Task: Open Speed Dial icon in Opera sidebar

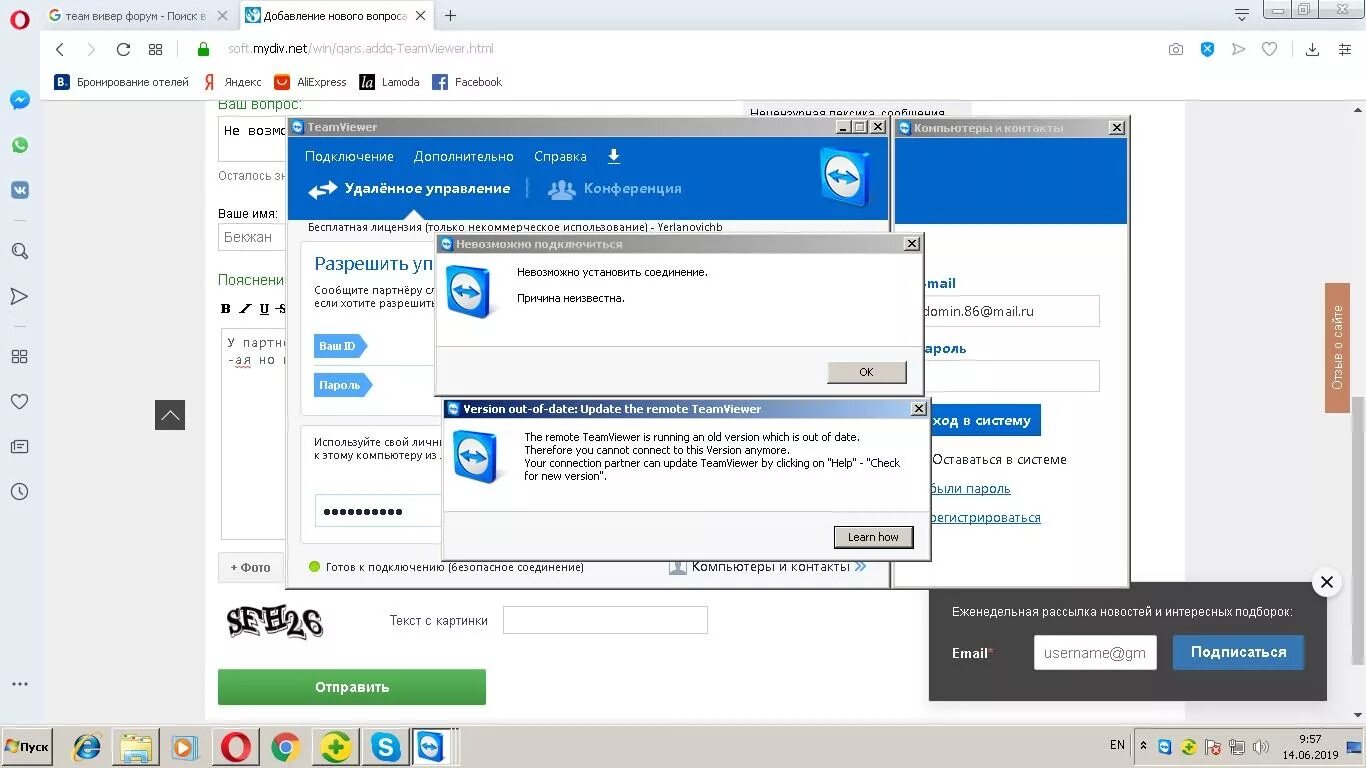Action: pos(20,356)
